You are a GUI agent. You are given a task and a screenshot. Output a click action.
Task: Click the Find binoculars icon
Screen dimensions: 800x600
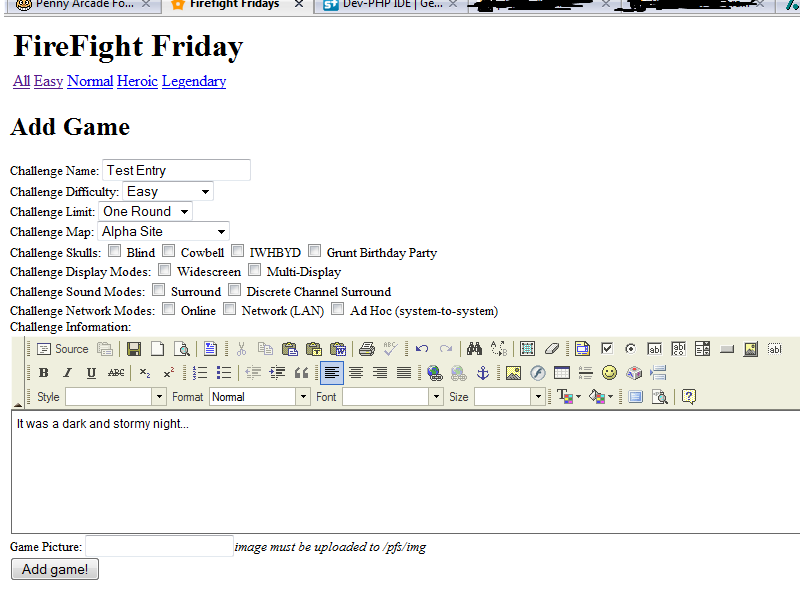pos(474,349)
